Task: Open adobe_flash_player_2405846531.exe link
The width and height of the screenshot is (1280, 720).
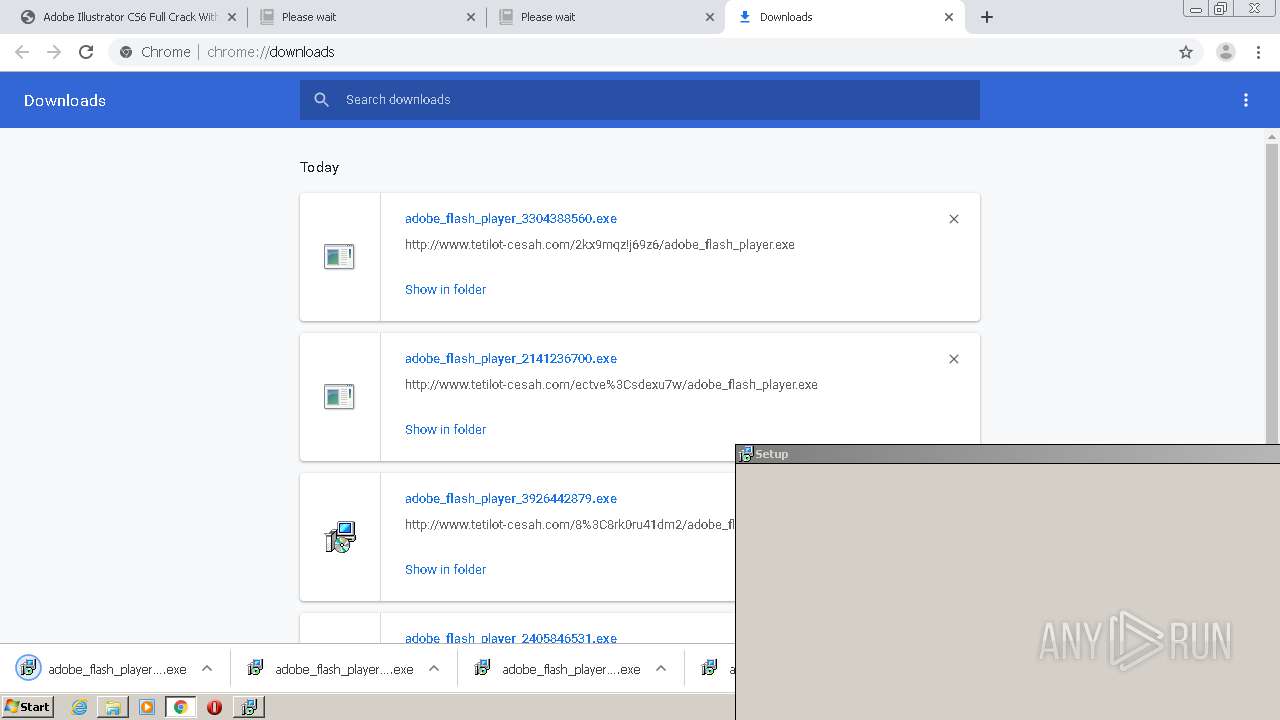Action: tap(511, 638)
